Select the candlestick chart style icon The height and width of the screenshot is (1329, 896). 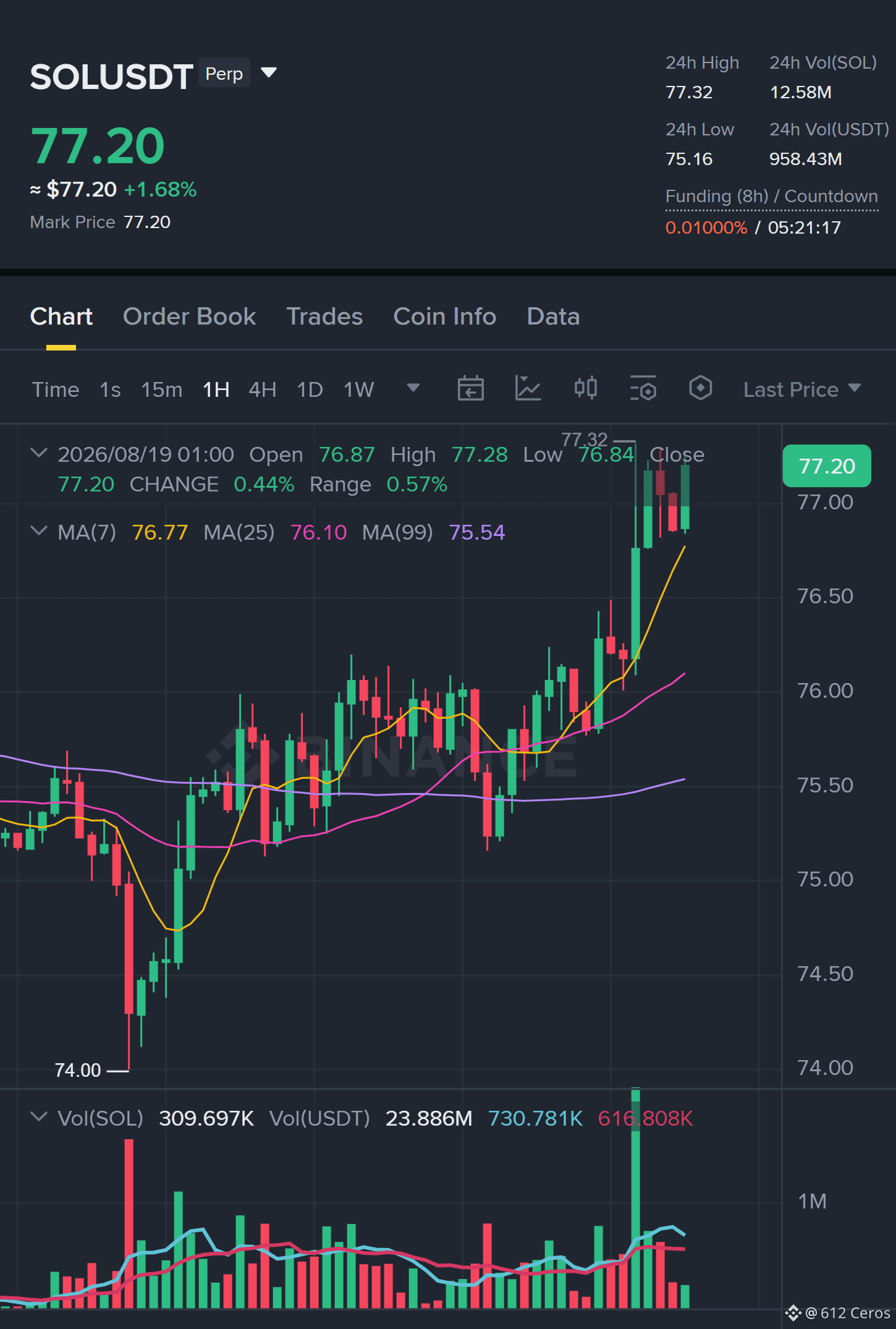pyautogui.click(x=585, y=388)
